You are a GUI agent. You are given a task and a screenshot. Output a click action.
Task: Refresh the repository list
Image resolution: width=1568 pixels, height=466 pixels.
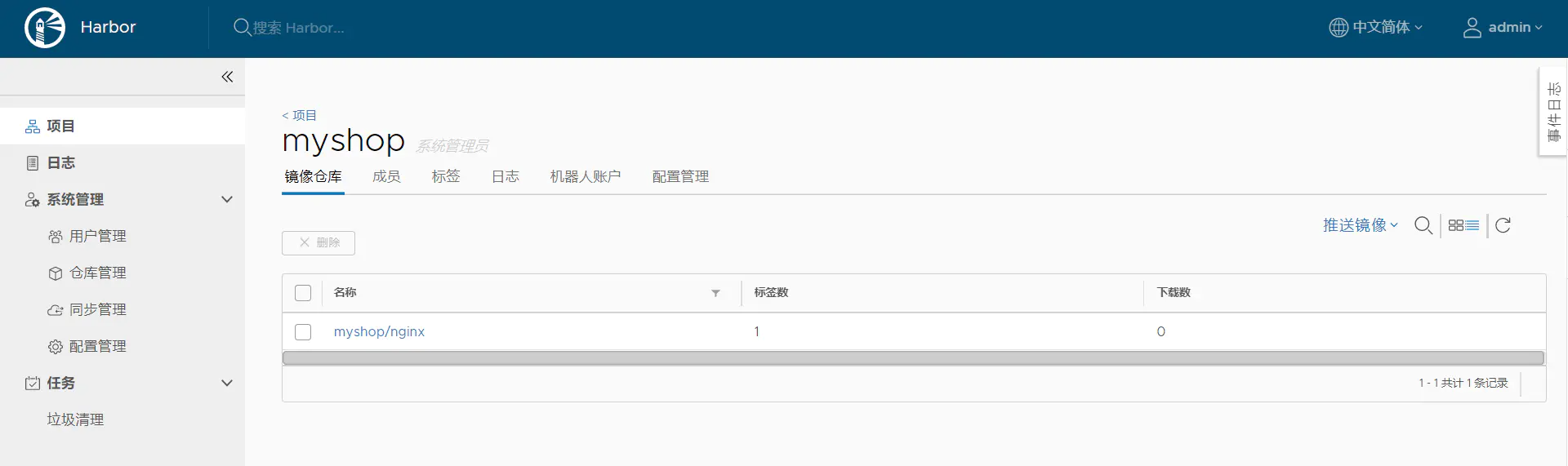1503,225
